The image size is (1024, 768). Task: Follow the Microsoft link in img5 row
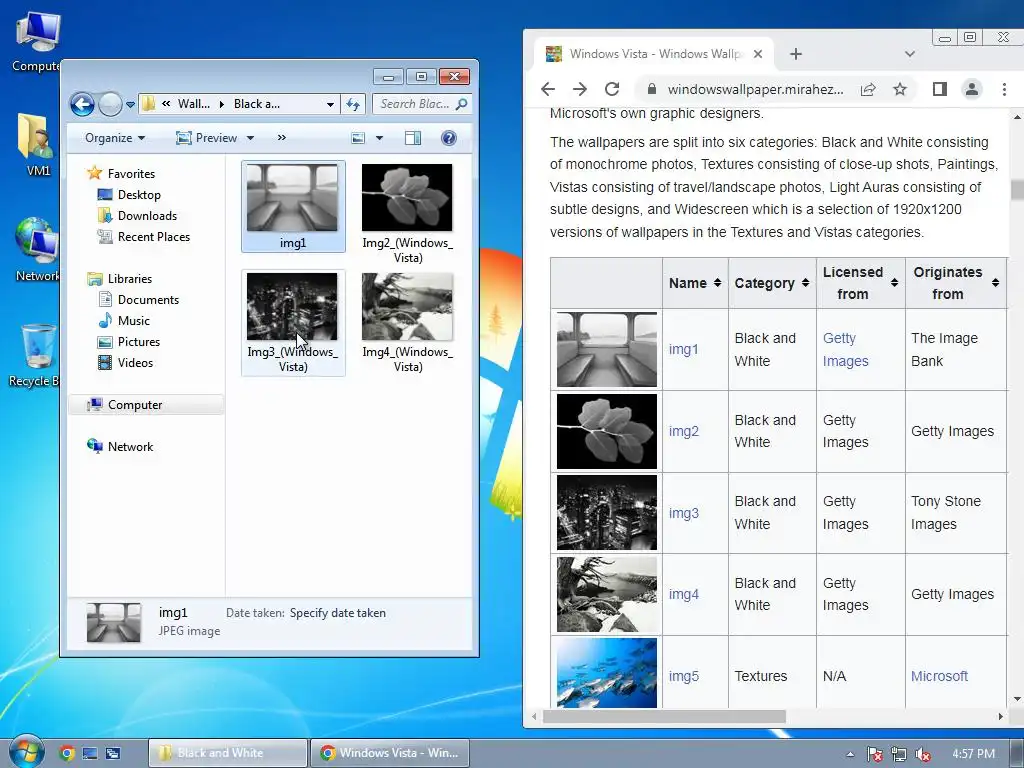(939, 676)
